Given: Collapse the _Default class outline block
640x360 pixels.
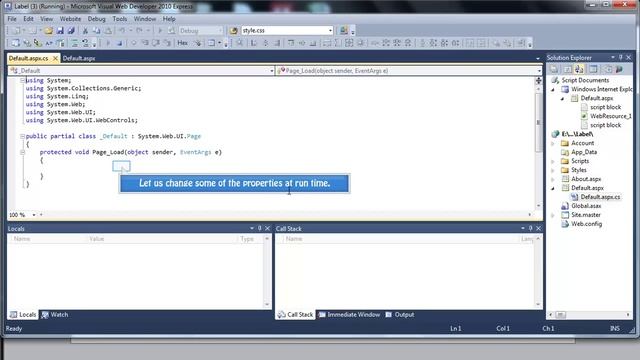Looking at the screenshot, I should [x=22, y=136].
